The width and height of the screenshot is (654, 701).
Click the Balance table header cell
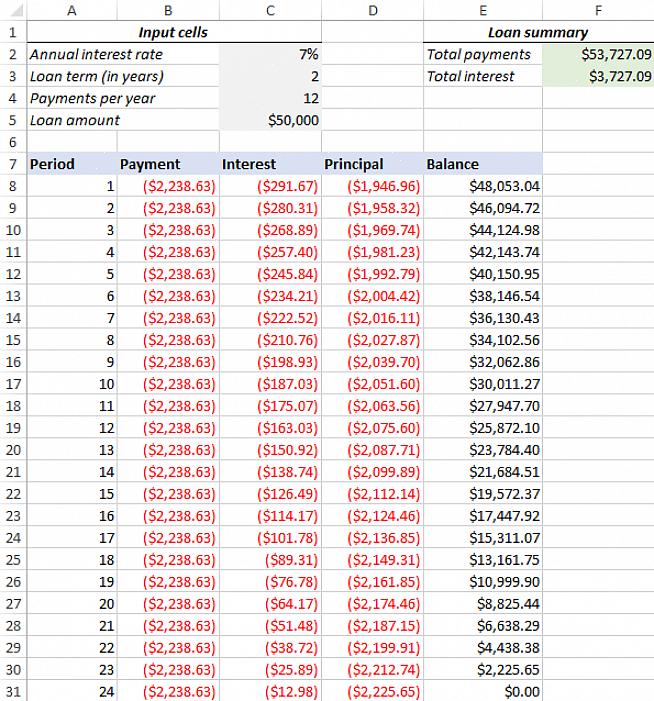[482, 164]
